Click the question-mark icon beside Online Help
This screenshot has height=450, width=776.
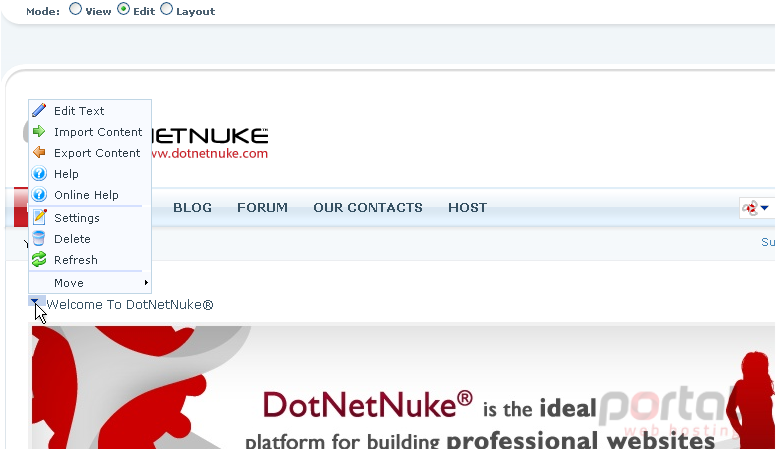tap(39, 195)
